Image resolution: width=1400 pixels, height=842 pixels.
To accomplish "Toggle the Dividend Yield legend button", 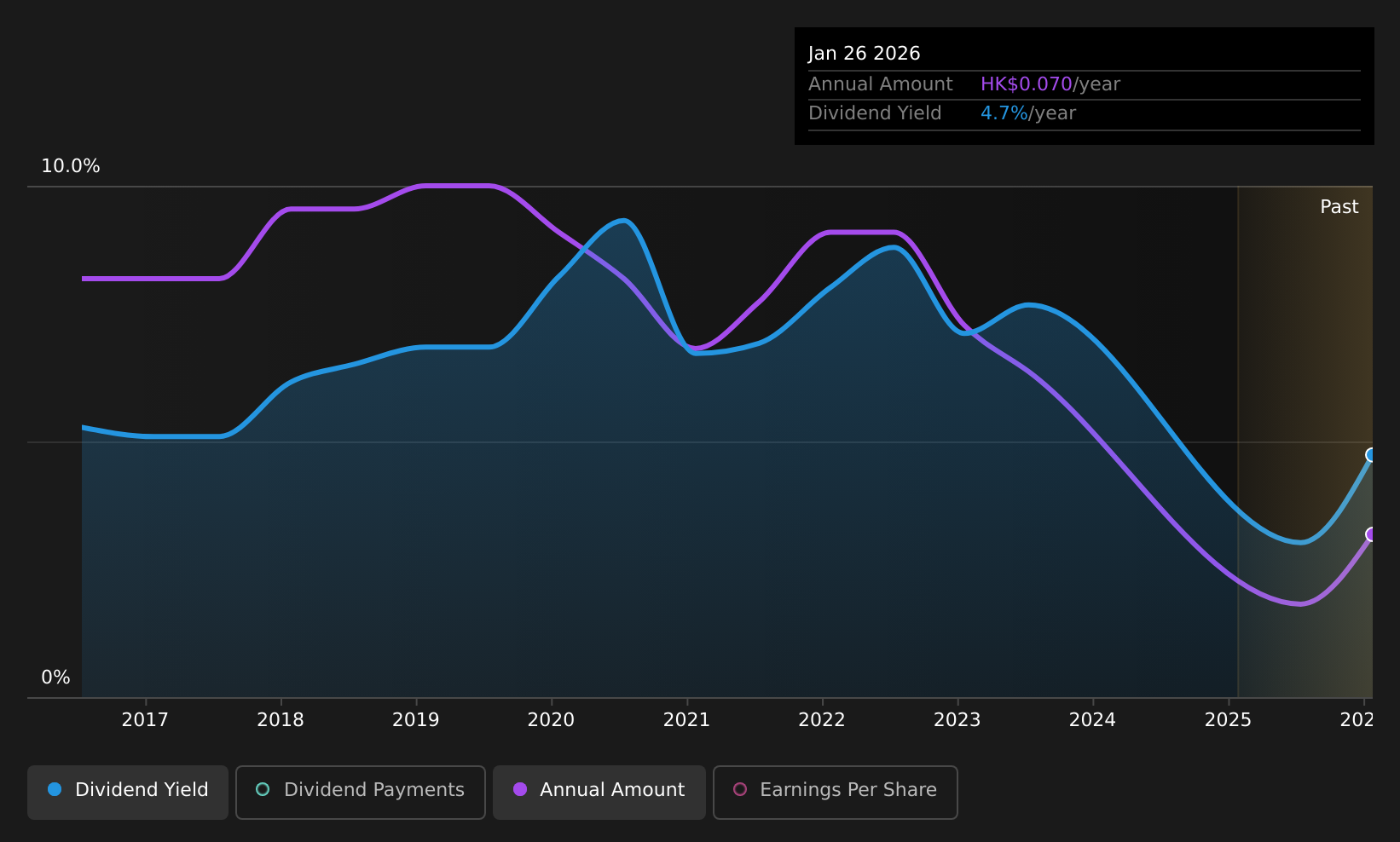I will (128, 792).
